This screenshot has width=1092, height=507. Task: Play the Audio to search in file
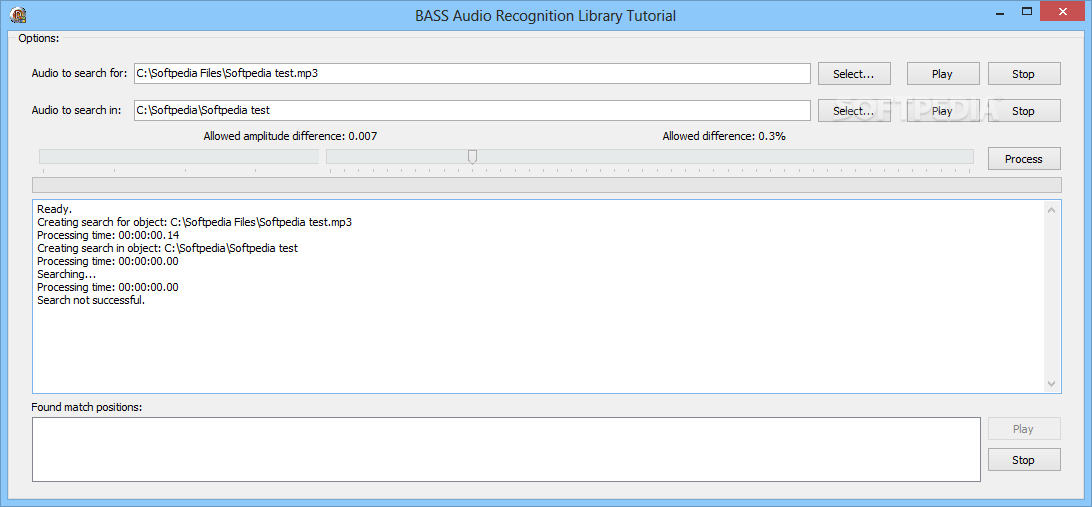click(942, 111)
